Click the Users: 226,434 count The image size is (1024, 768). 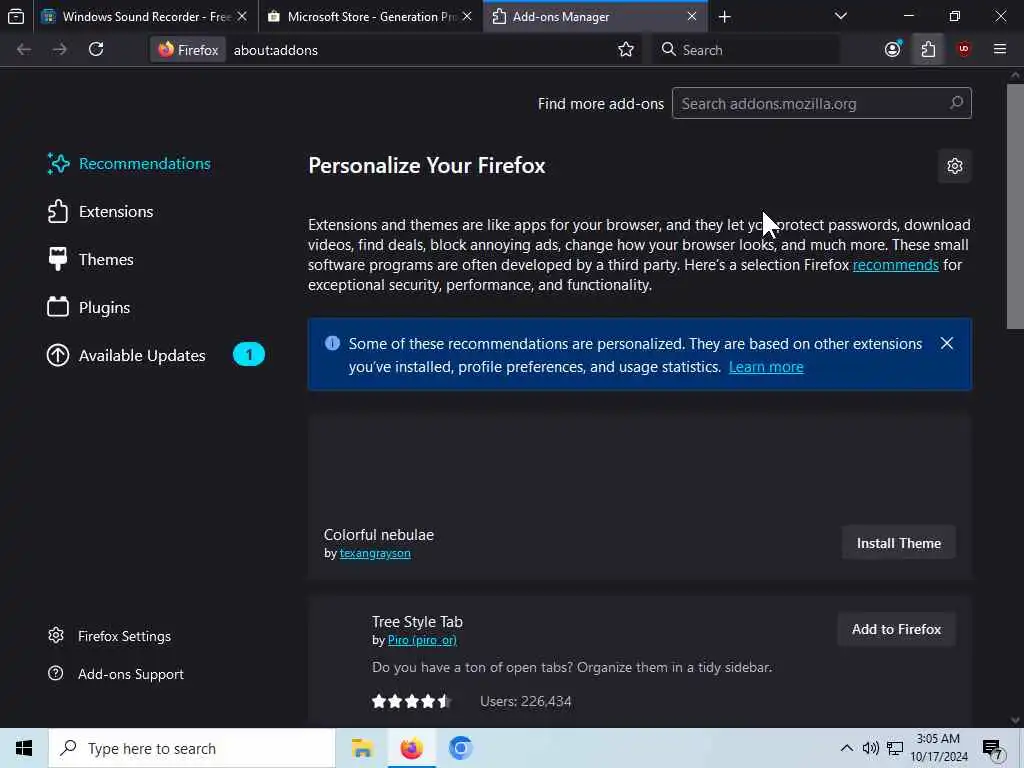(526, 701)
